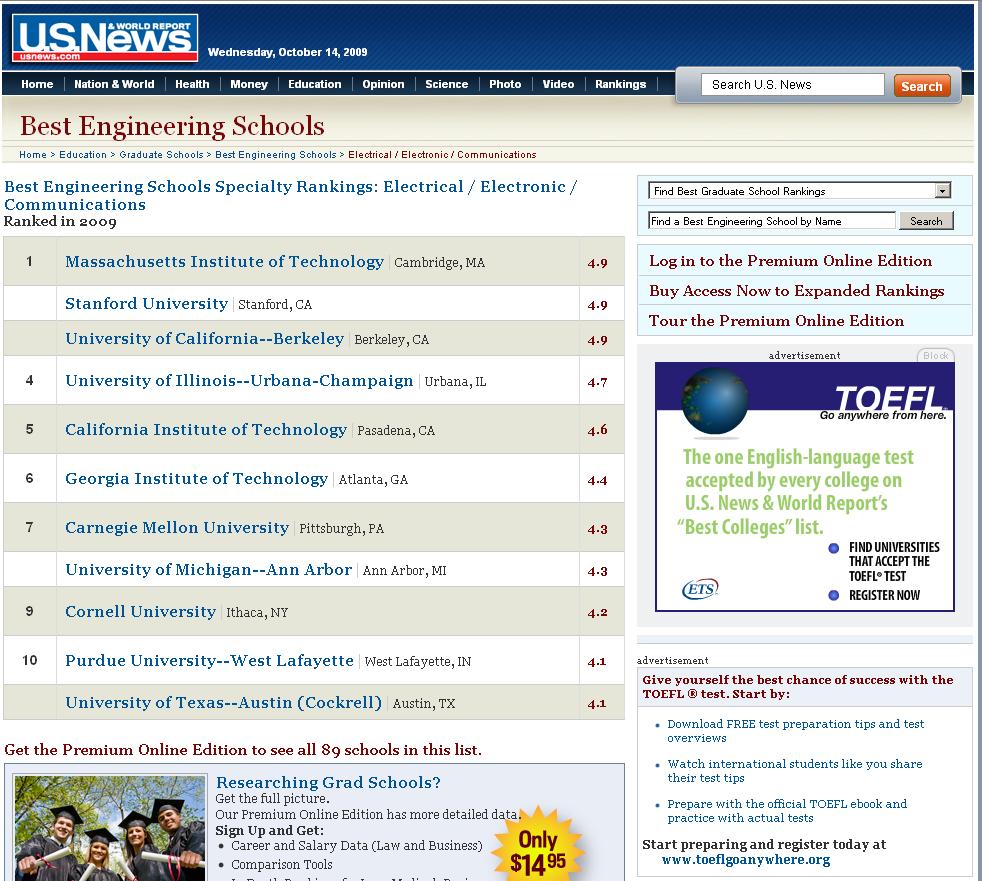Click the rank number 10 for Purdue

point(29,660)
